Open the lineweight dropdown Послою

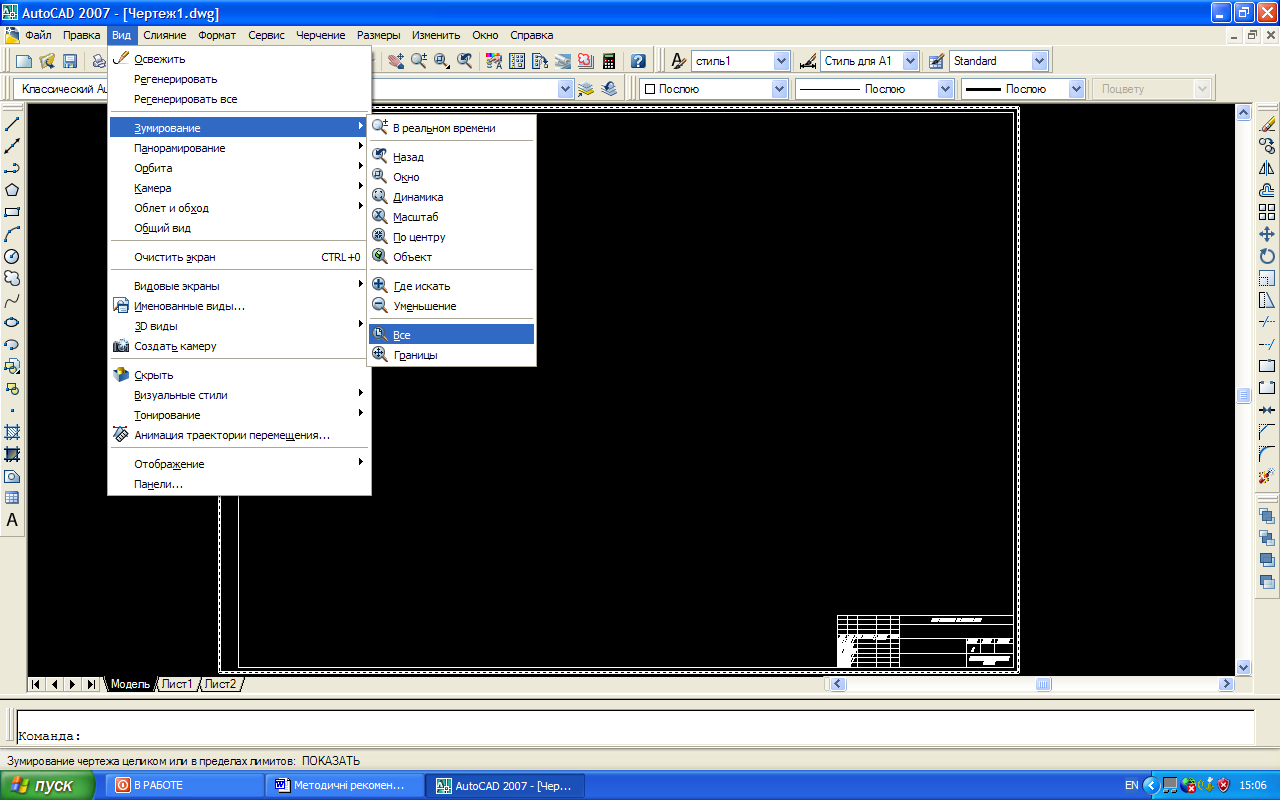(x=1023, y=89)
